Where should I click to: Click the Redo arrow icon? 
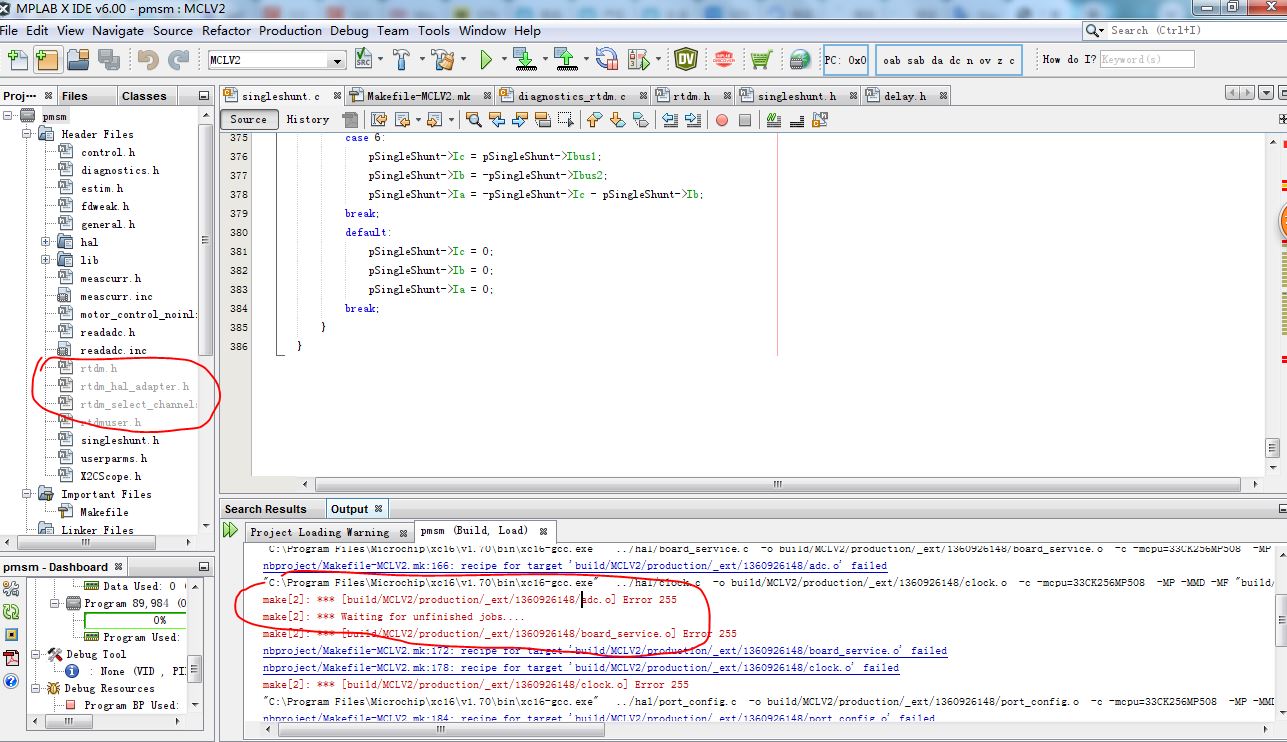coord(179,60)
